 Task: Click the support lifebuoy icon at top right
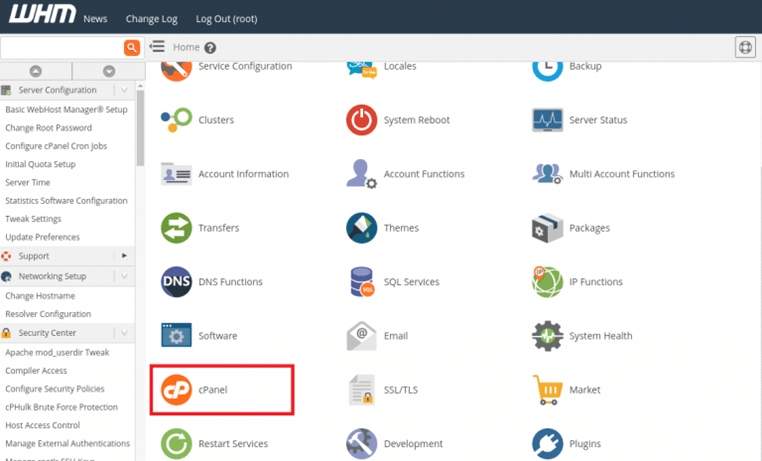click(745, 47)
